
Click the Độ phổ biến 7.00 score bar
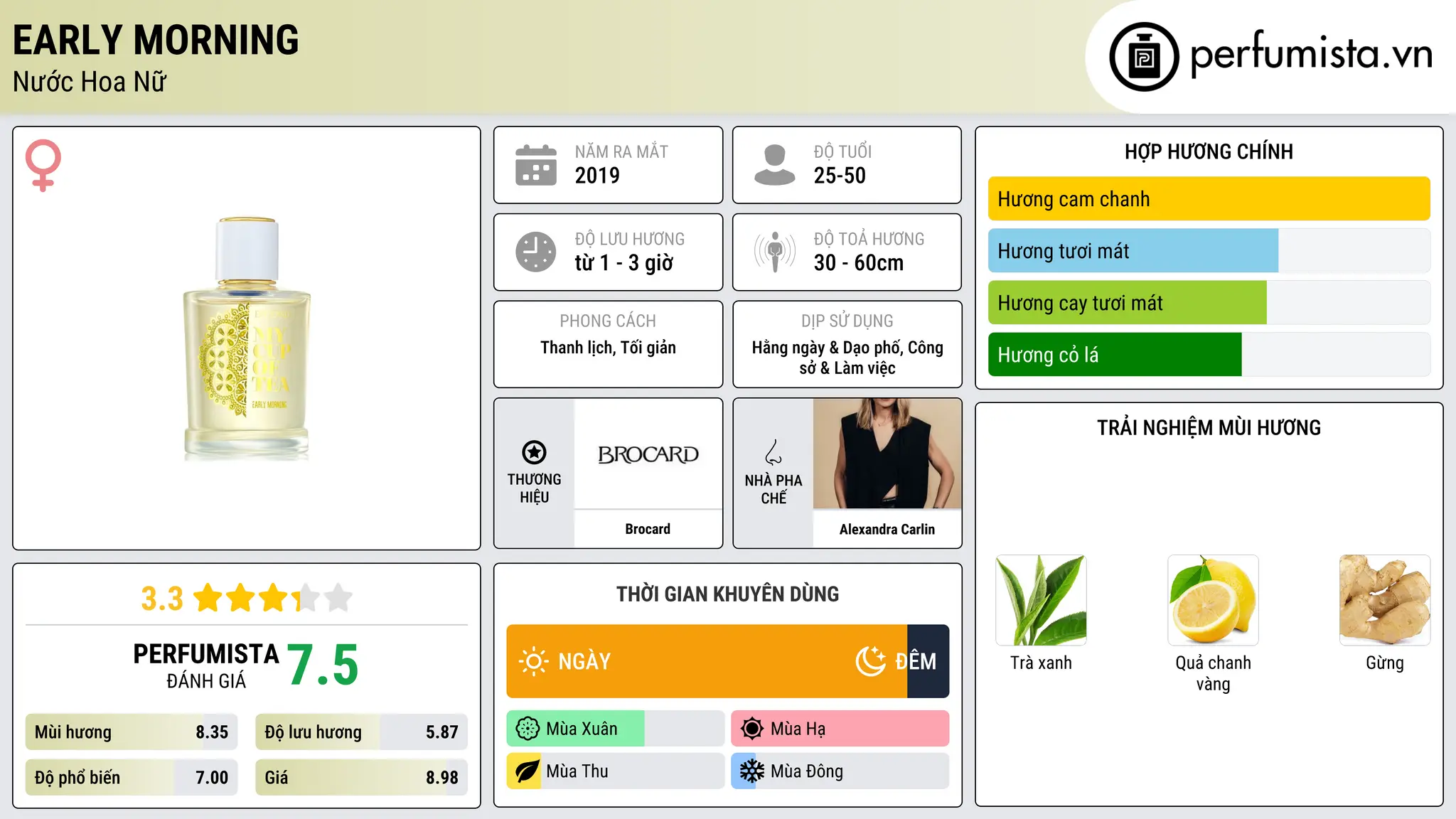pos(132,777)
